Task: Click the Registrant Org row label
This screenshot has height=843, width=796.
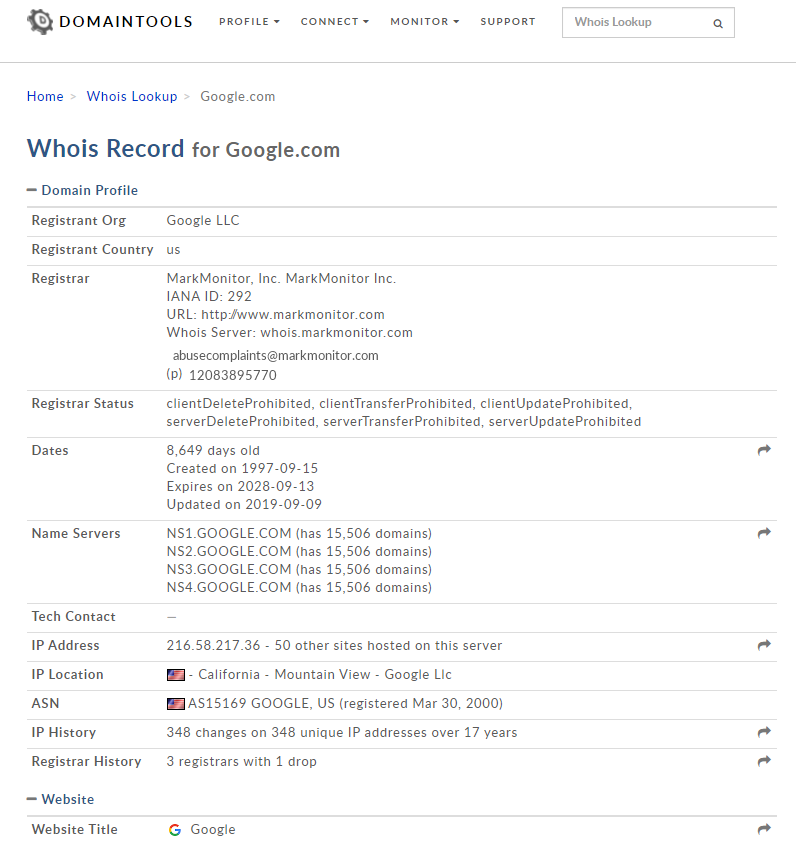Action: click(x=78, y=220)
